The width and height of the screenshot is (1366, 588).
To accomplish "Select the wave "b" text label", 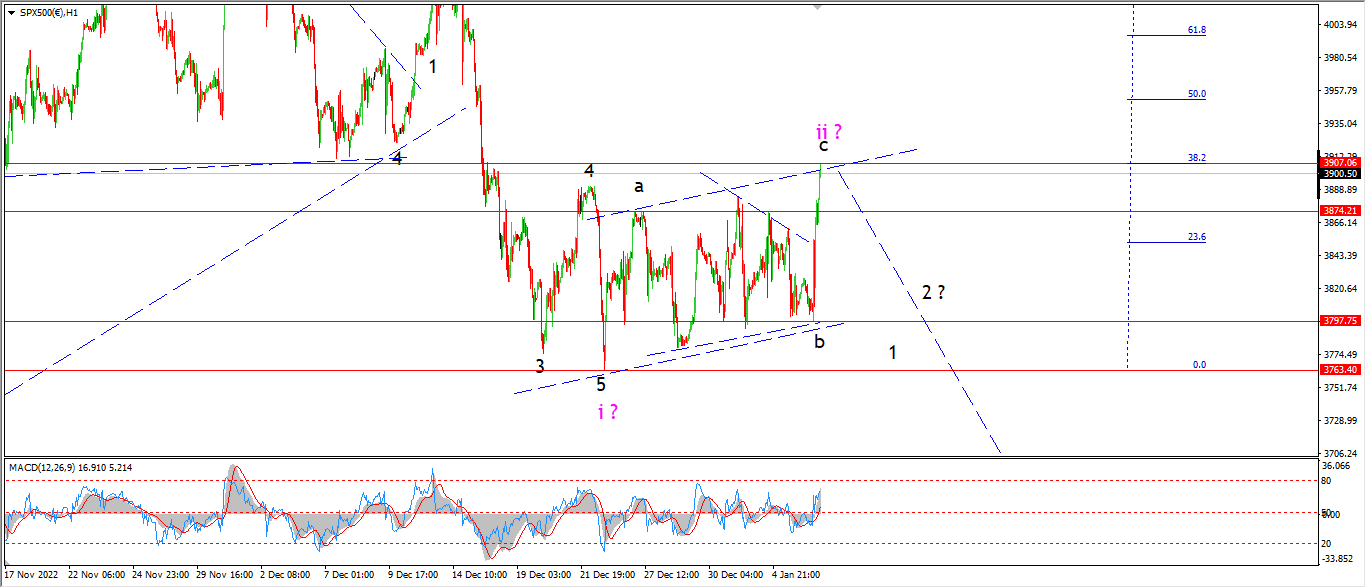I will (819, 342).
